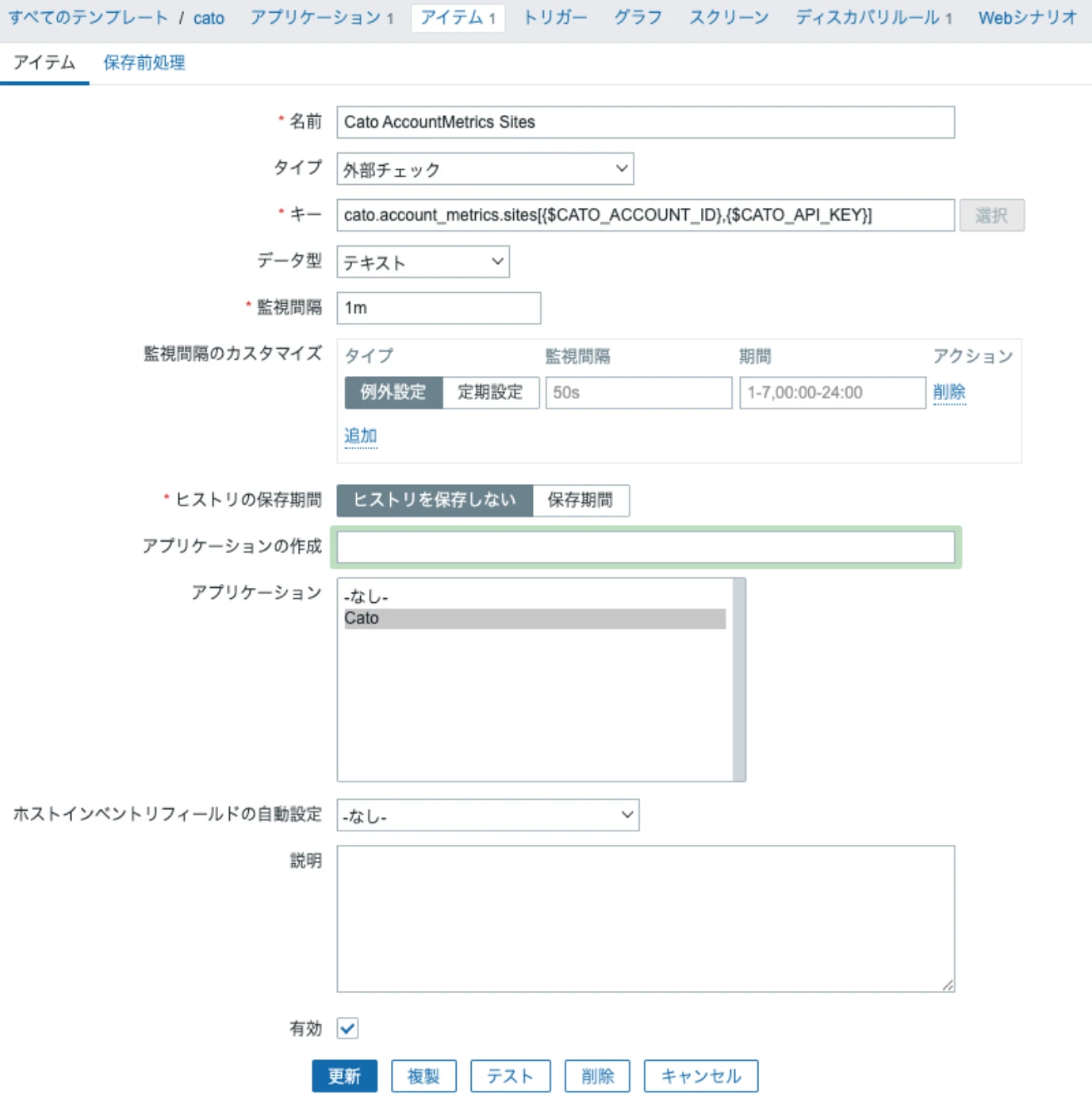The height and width of the screenshot is (1113, 1092).
Task: Click 削除 link in the interval row
Action: 949,392
